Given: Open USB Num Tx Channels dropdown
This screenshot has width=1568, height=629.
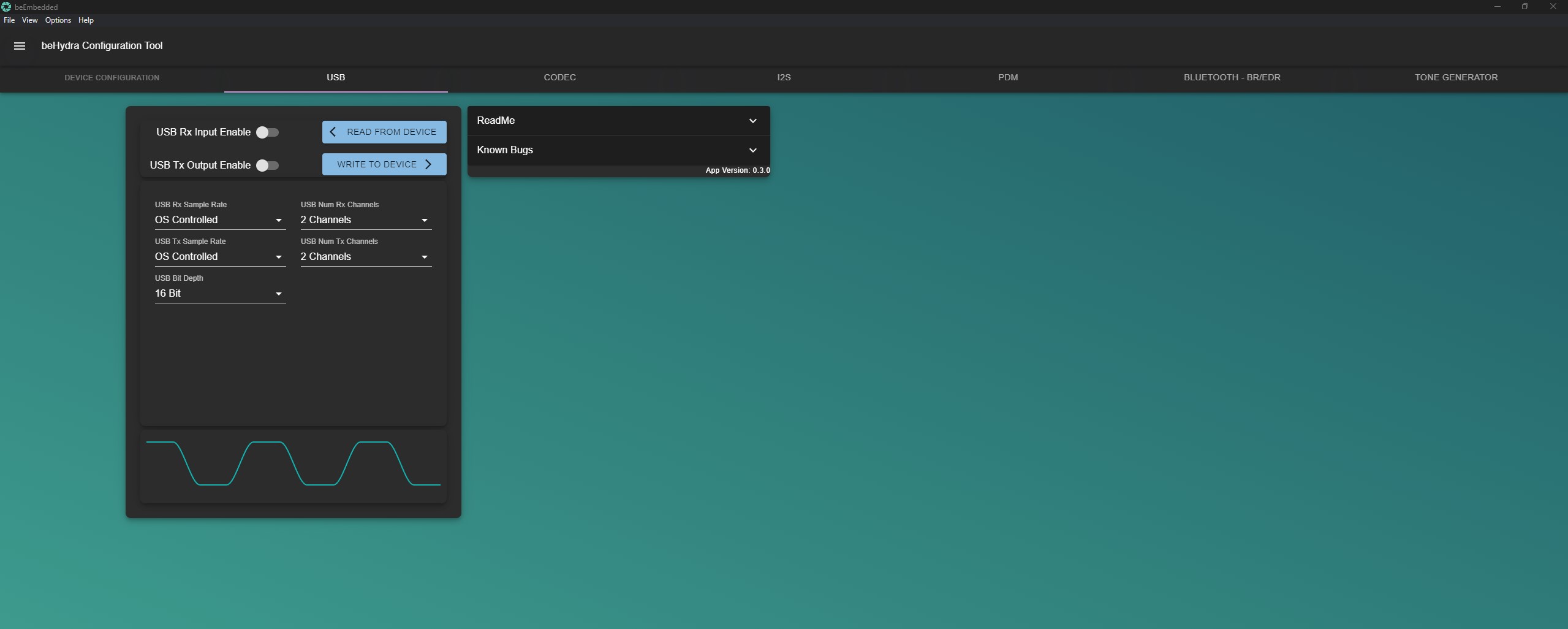Looking at the screenshot, I should 365,257.
